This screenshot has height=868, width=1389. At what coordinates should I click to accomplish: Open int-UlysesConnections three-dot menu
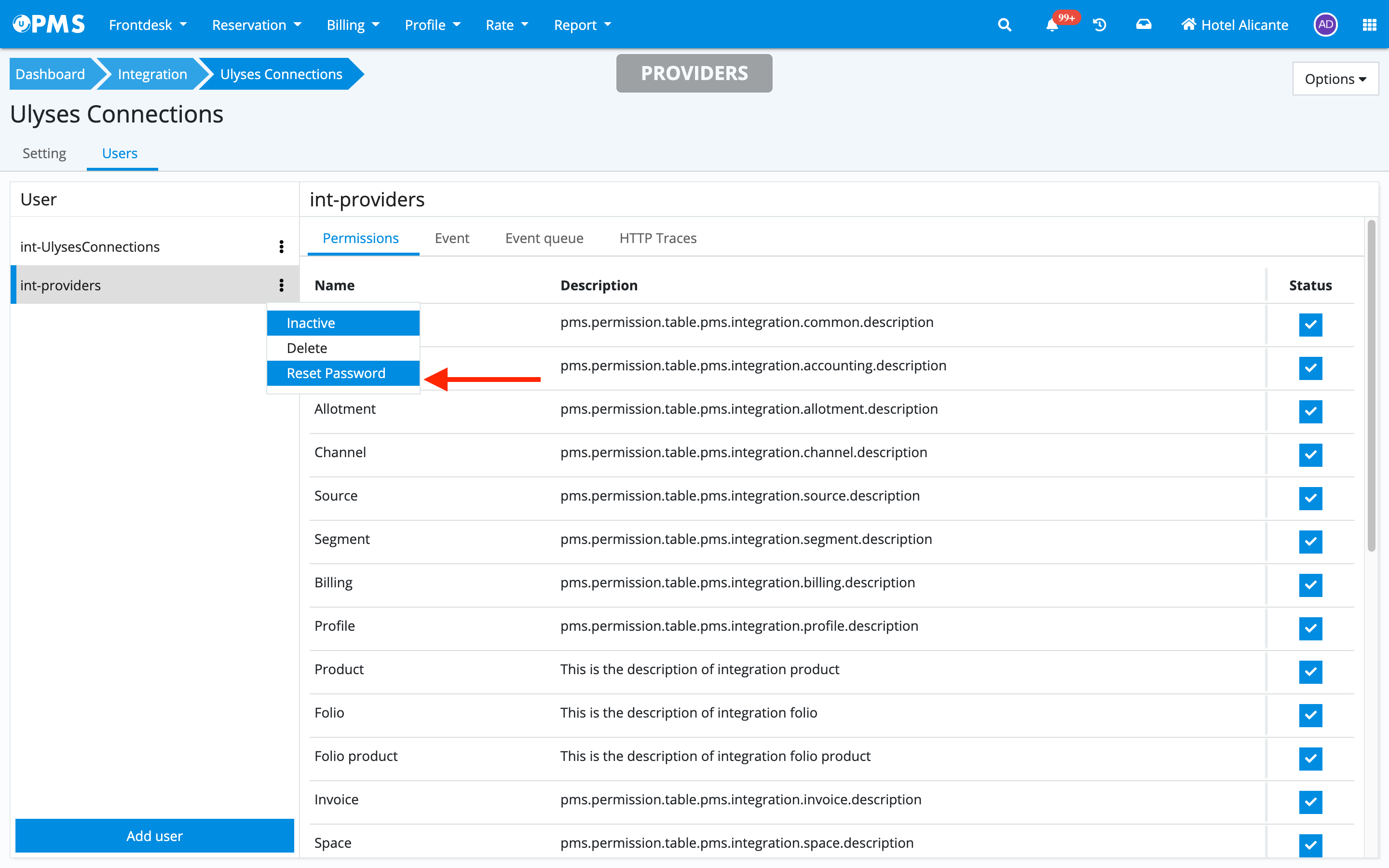[281, 247]
